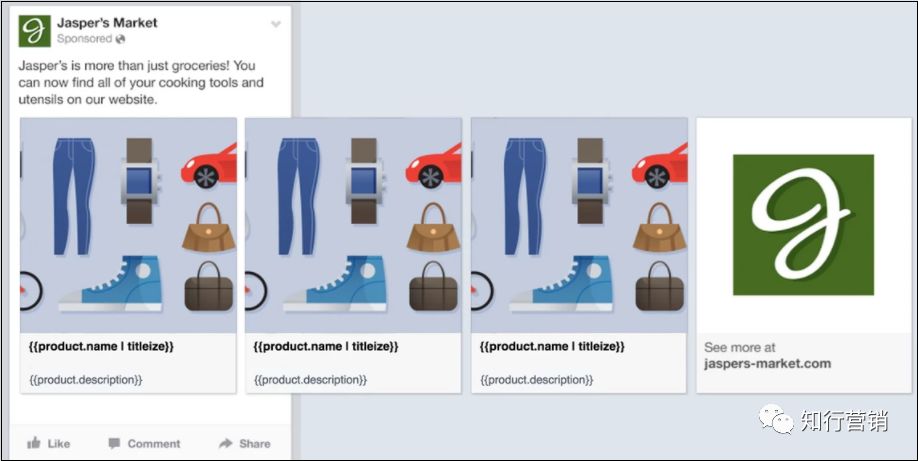The height and width of the screenshot is (461, 918).
Task: Click the Share arrow icon
Action: click(225, 443)
